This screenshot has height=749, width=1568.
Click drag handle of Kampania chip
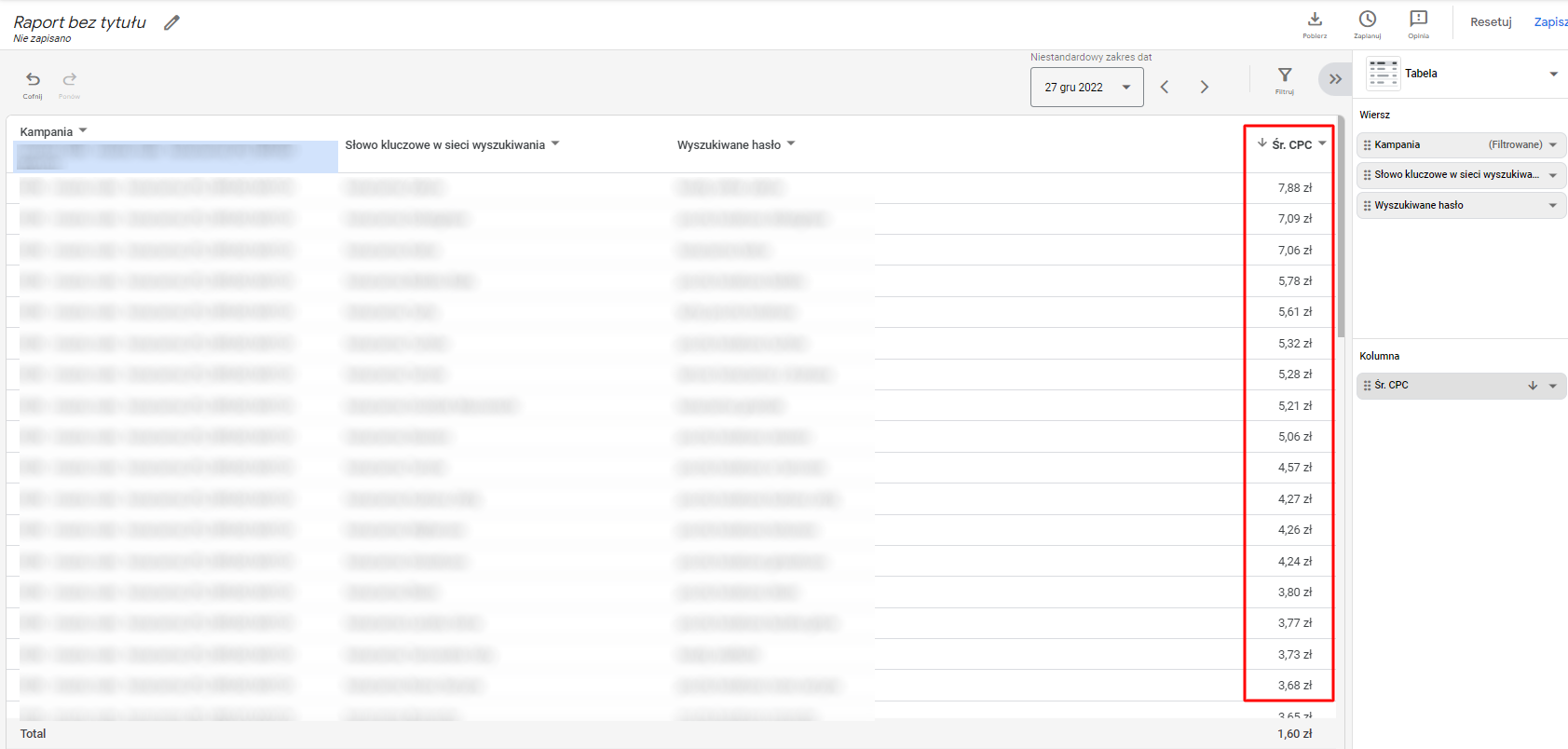point(1367,145)
